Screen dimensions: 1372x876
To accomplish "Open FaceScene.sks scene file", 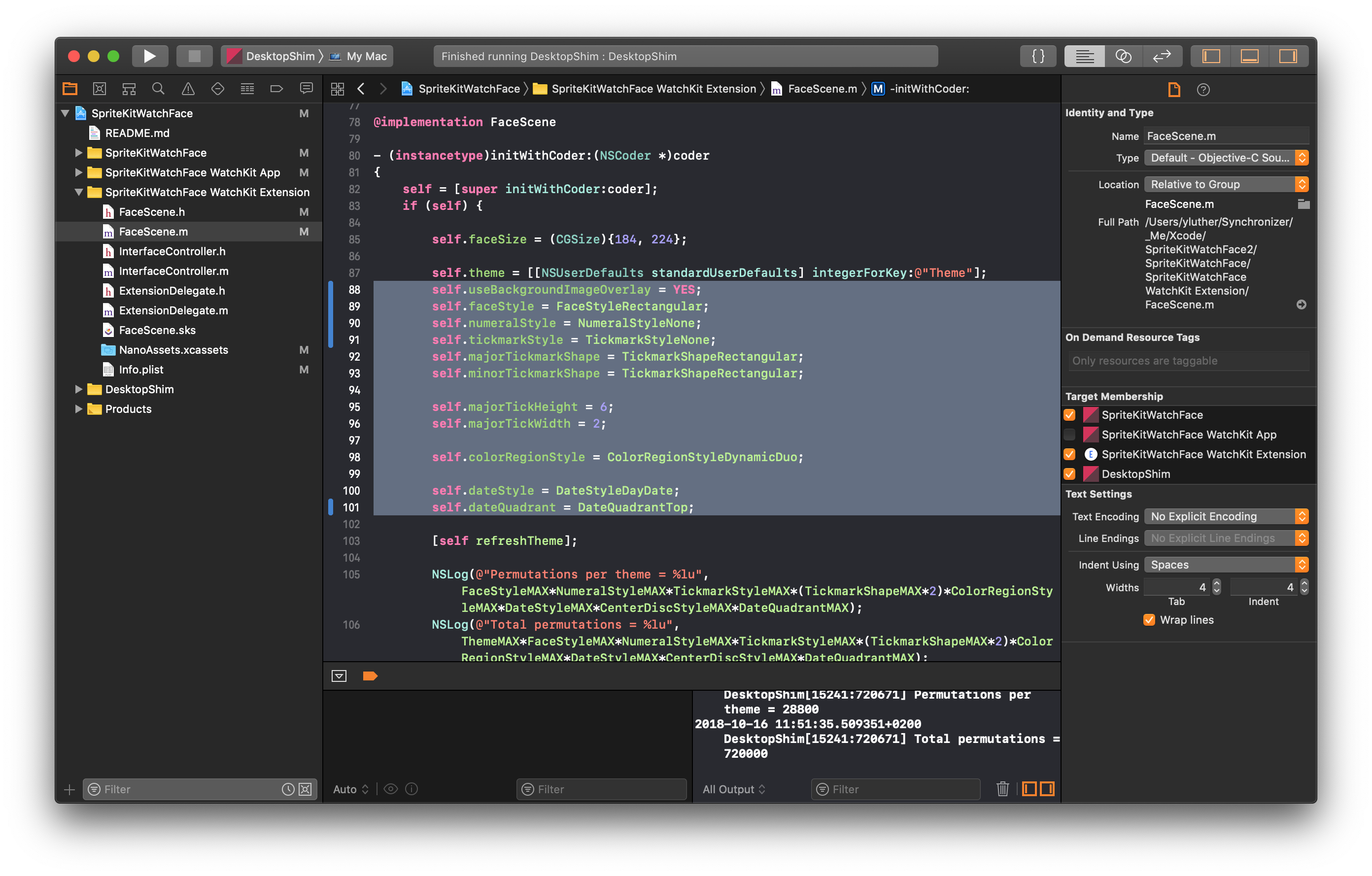I will point(157,330).
